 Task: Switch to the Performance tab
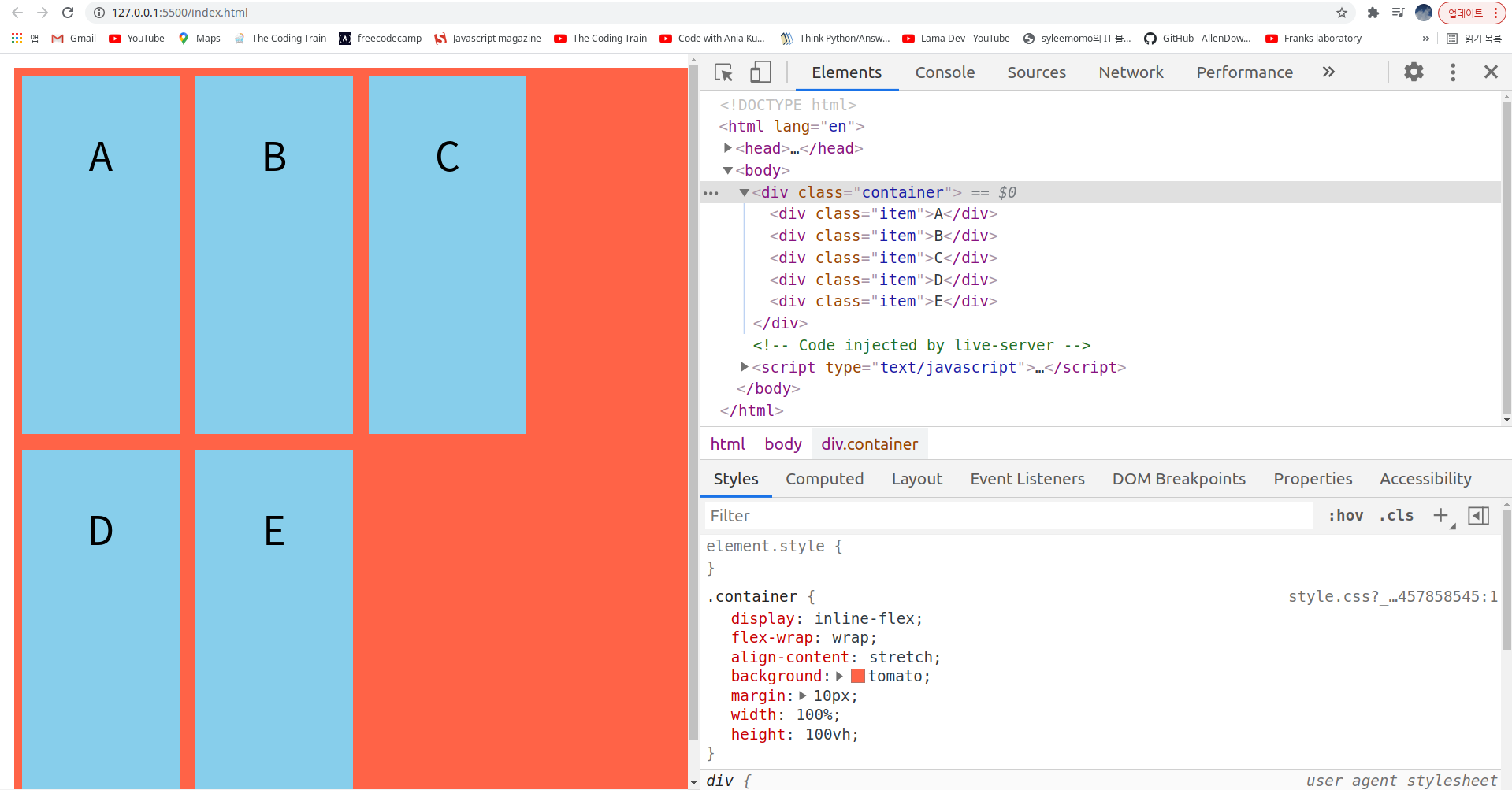[x=1244, y=72]
